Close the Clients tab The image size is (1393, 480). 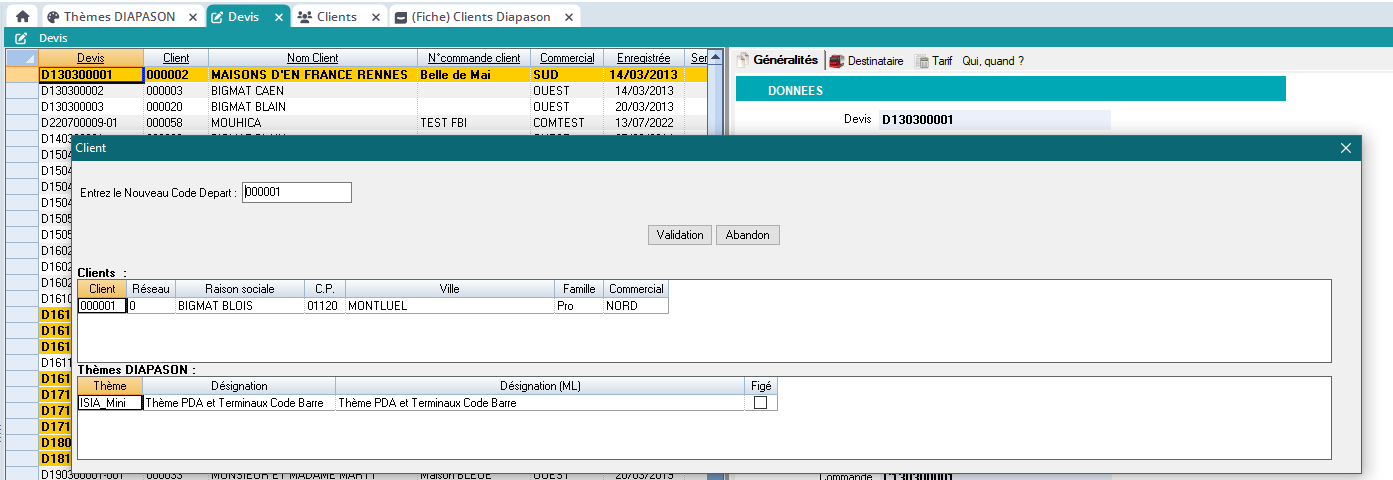point(374,17)
